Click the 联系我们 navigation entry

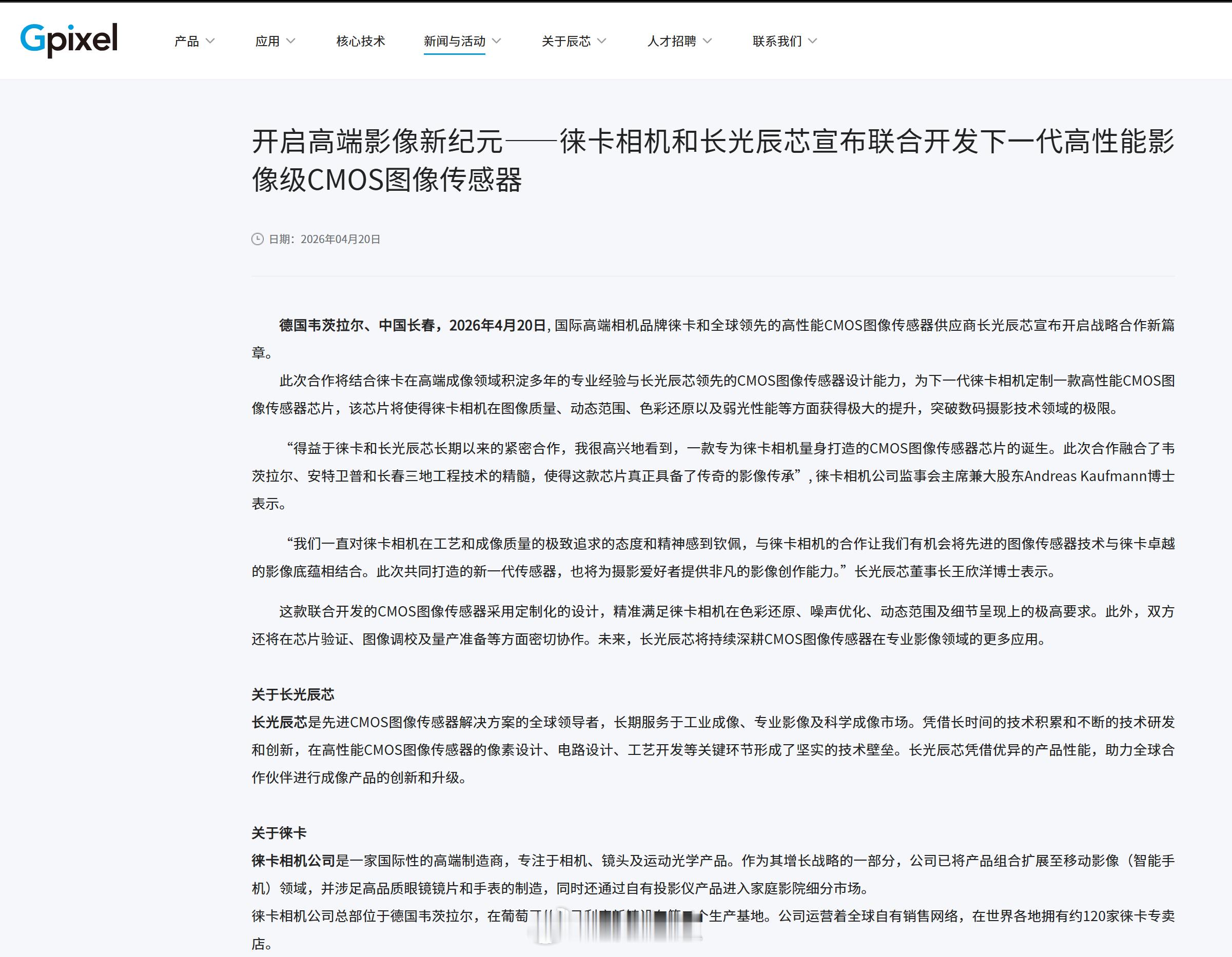pos(777,41)
